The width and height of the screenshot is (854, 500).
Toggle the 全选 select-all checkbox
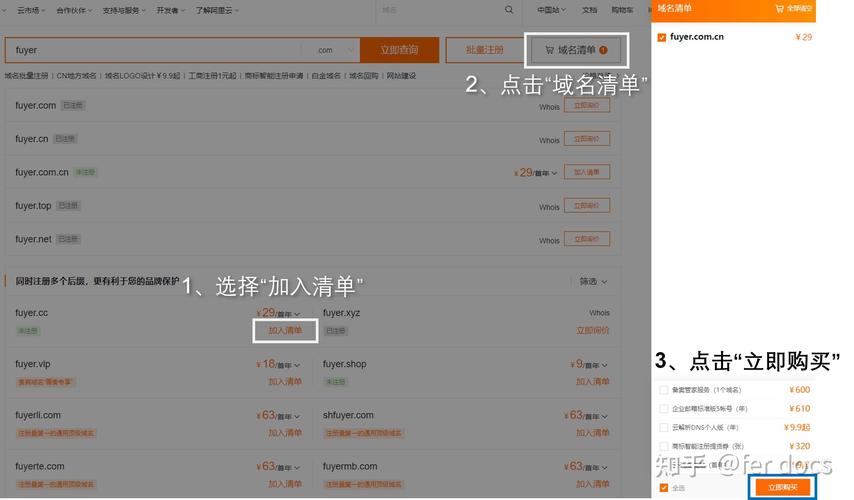[x=663, y=487]
